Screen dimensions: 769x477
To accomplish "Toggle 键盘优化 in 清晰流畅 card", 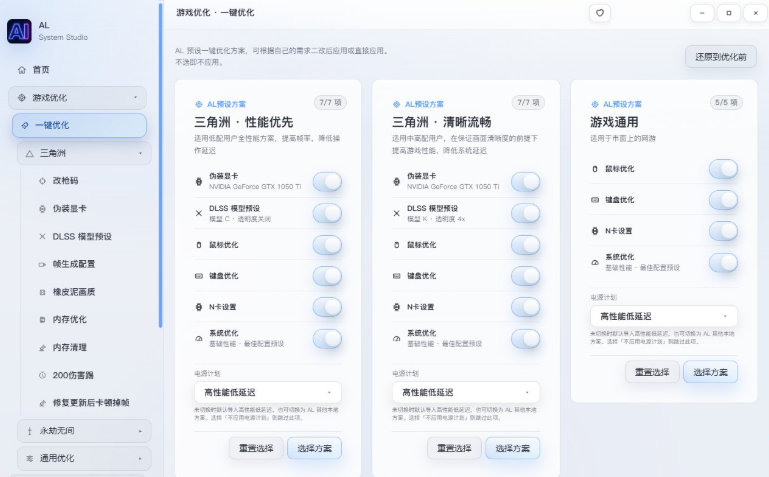I will coord(525,276).
